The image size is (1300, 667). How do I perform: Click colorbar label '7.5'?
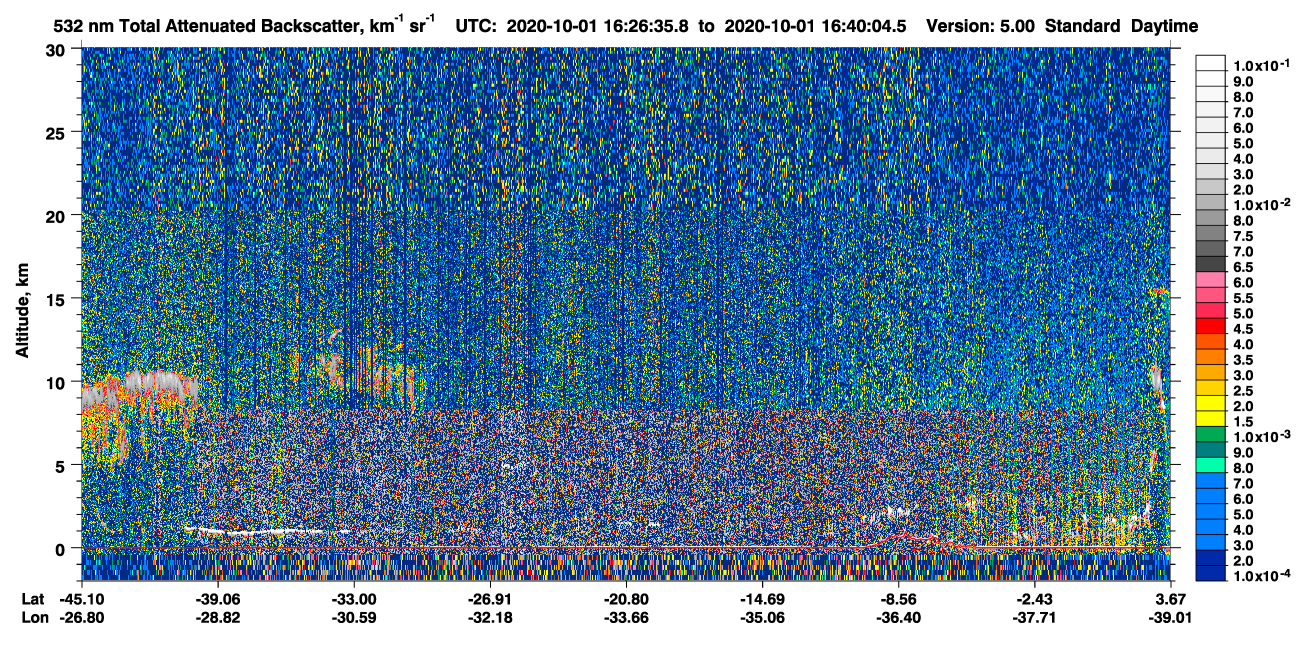pos(1243,237)
